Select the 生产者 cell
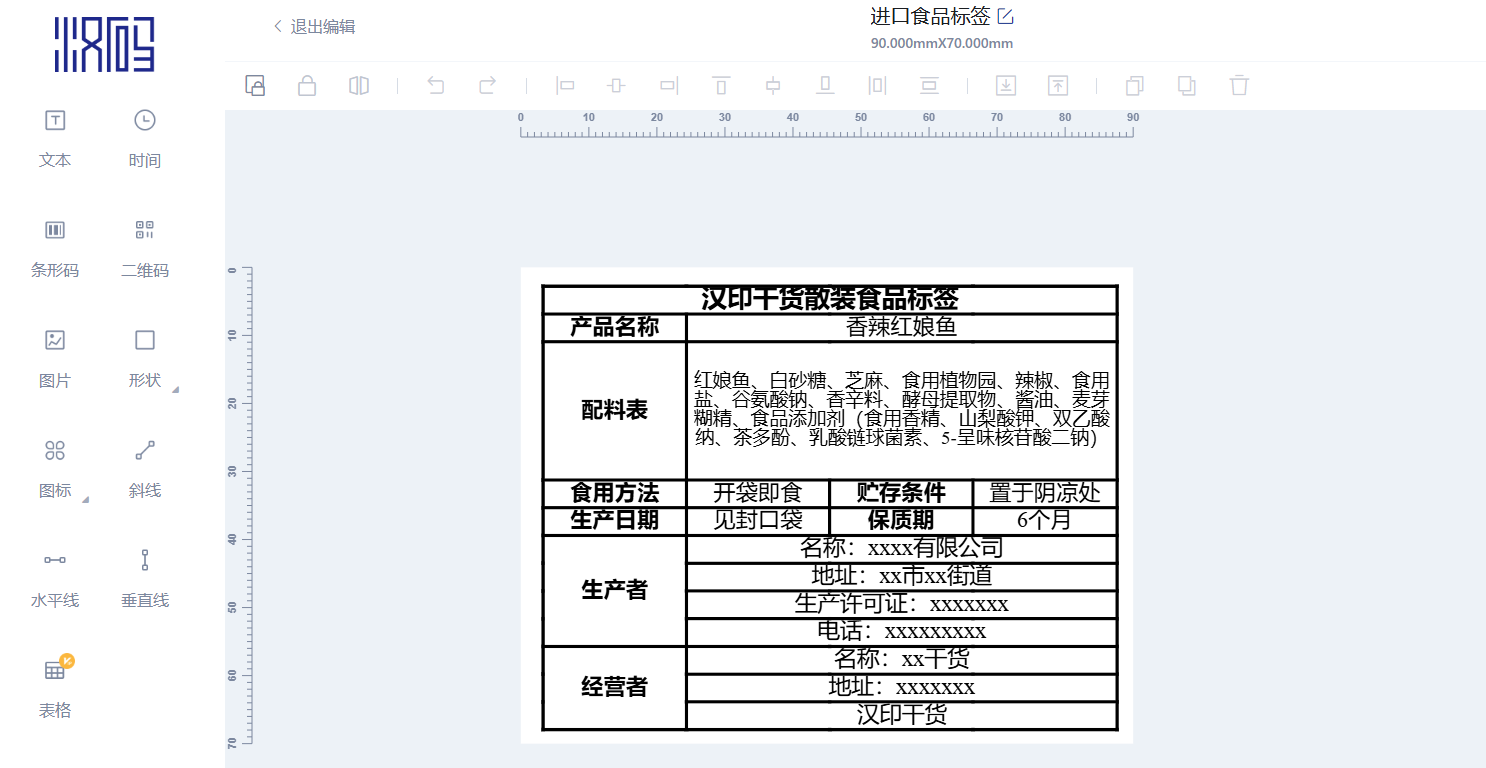Image resolution: width=1486 pixels, height=768 pixels. 614,590
